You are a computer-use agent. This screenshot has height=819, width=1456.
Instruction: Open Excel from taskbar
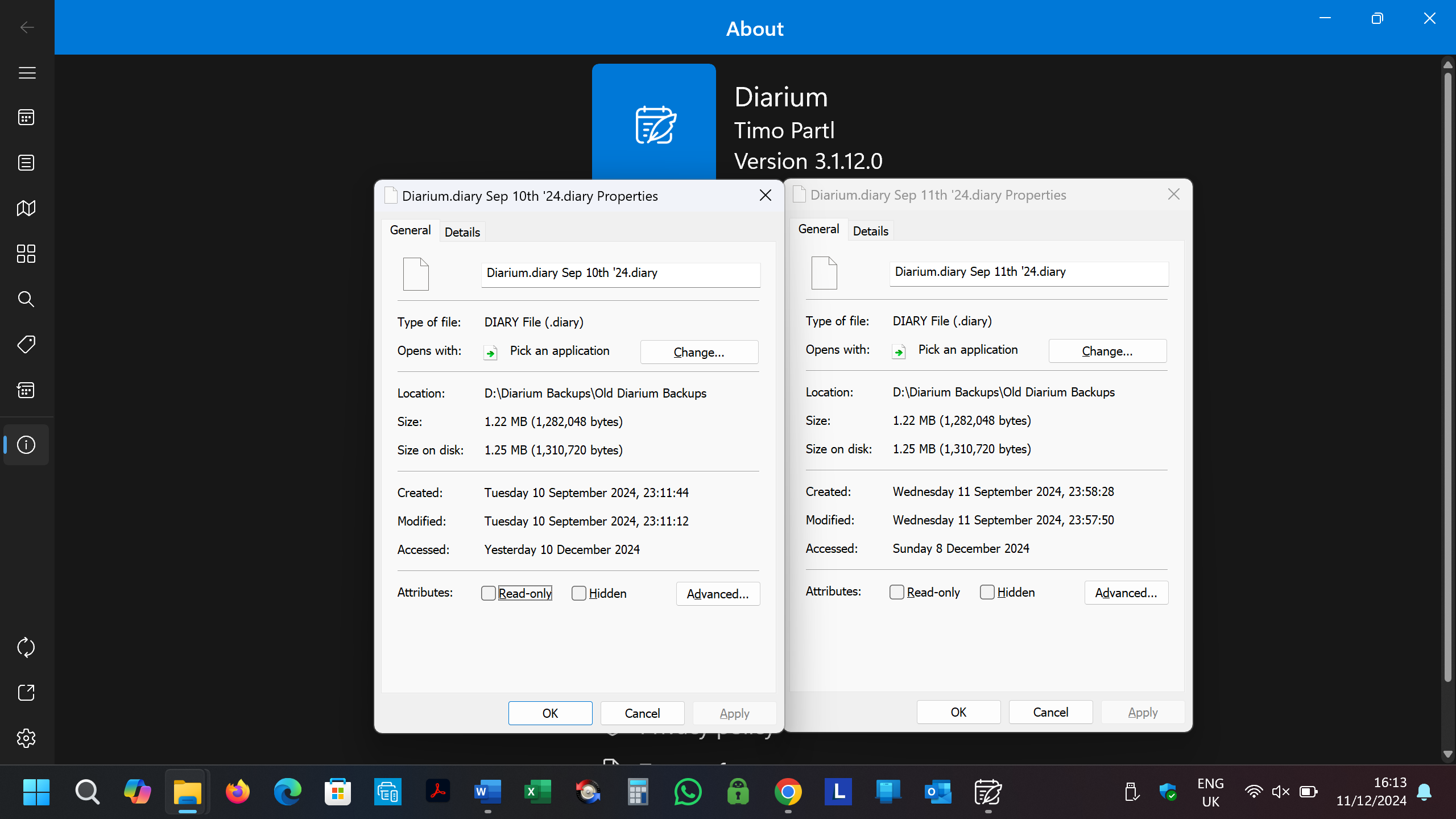point(537,792)
